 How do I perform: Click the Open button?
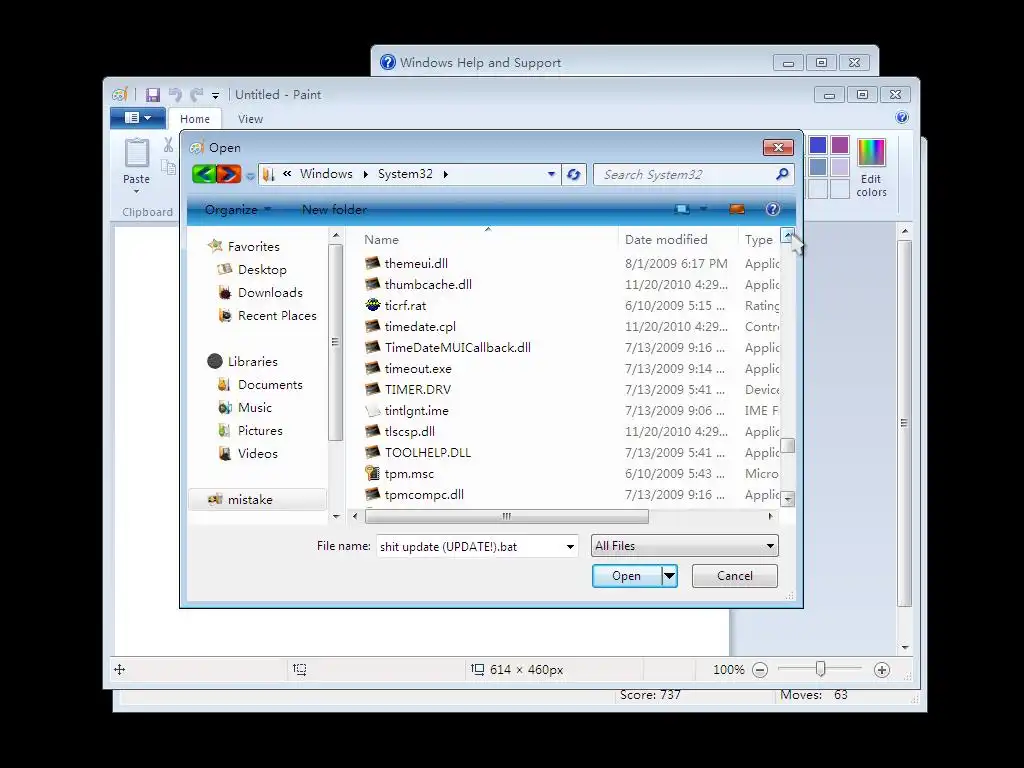tap(626, 576)
